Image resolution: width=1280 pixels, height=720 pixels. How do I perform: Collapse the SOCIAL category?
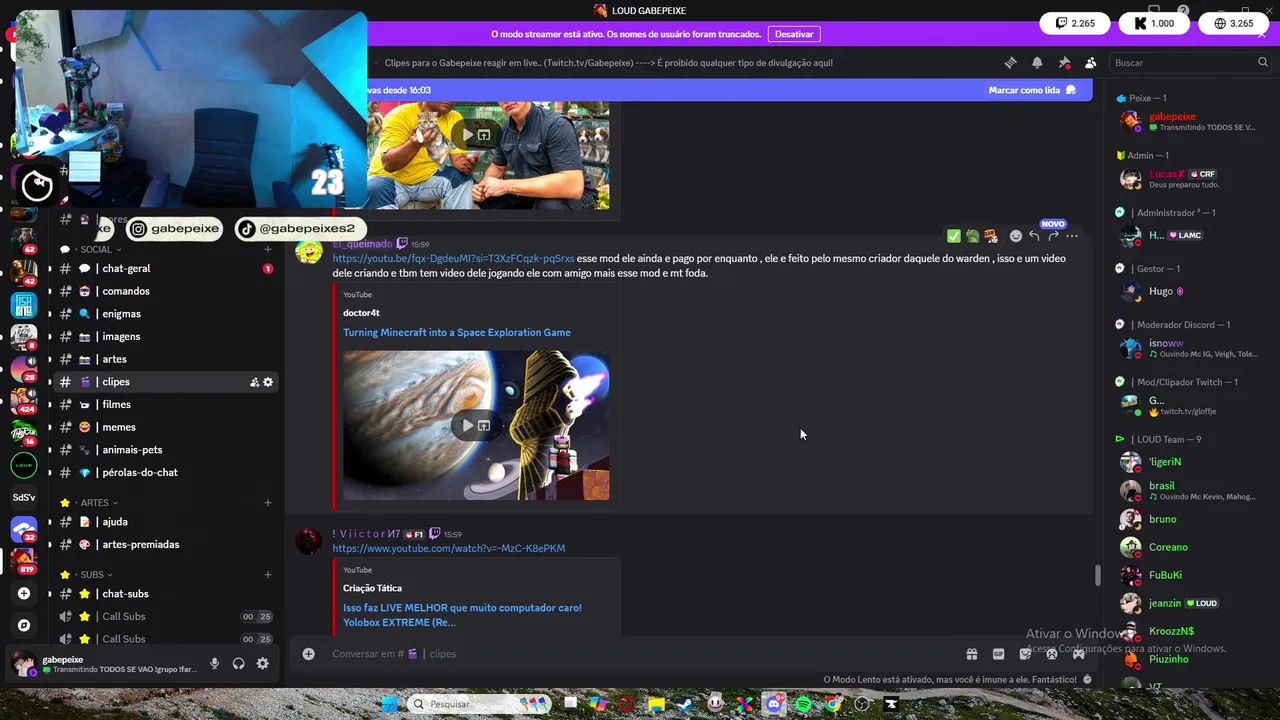click(96, 249)
